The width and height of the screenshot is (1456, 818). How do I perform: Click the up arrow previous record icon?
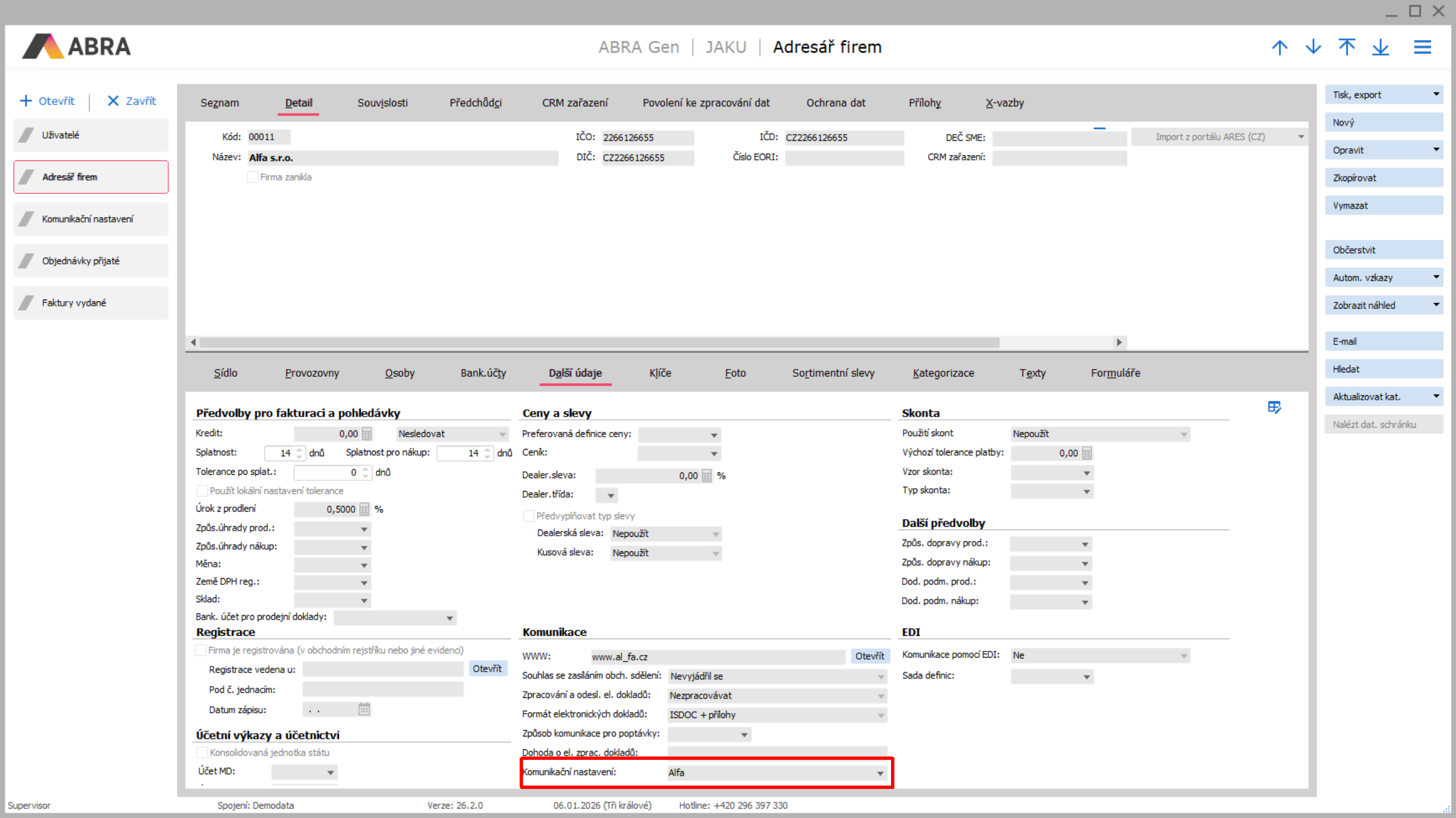tap(1280, 48)
